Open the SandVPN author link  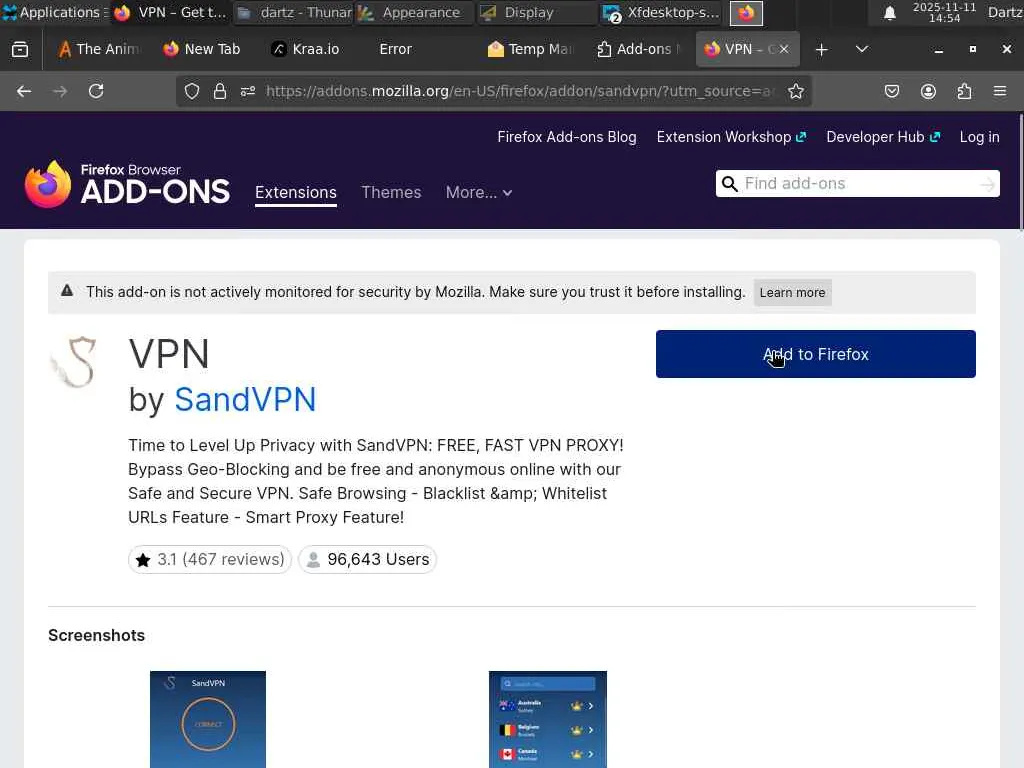[x=245, y=399]
